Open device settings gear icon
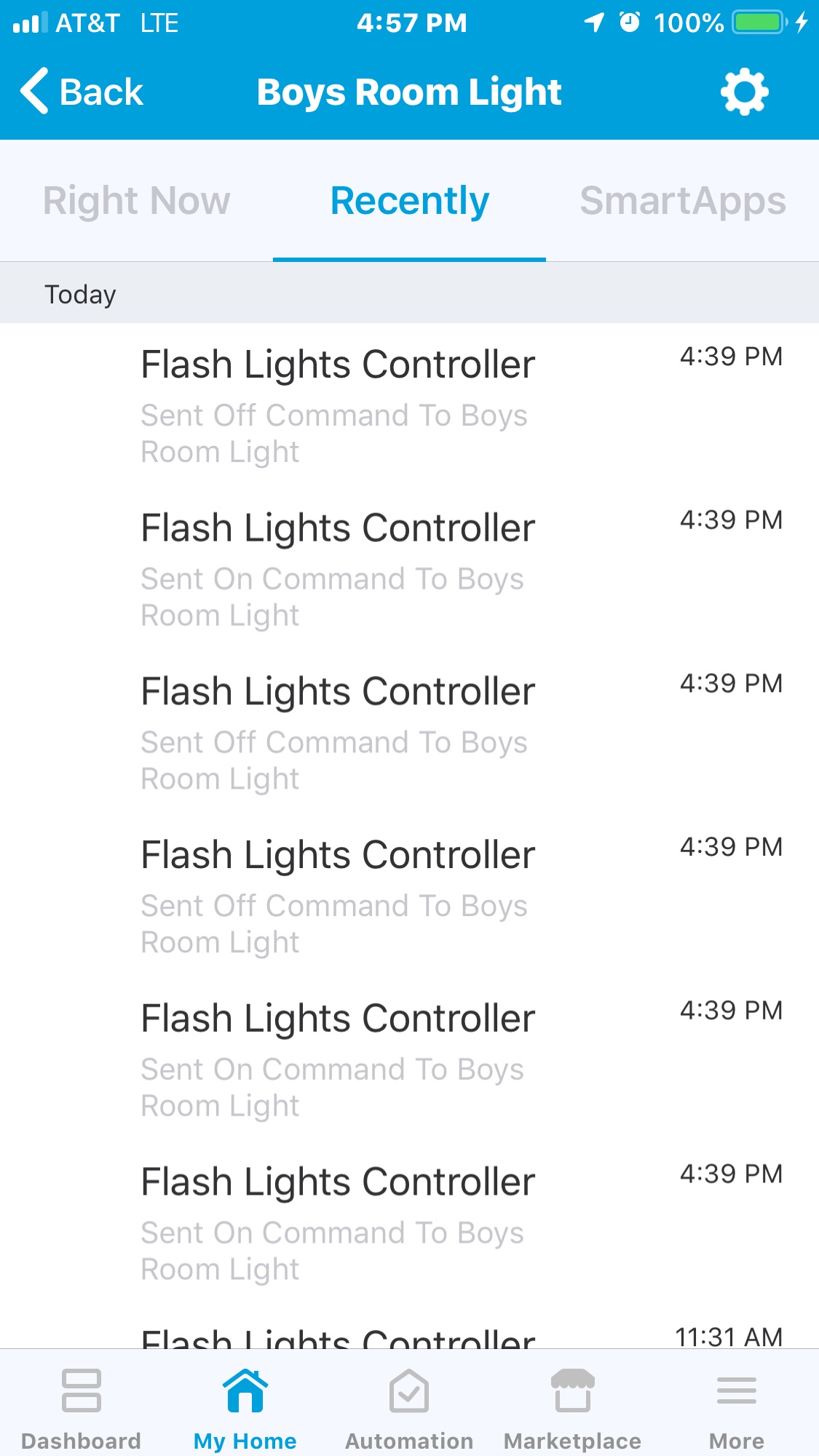This screenshot has height=1456, width=819. tap(744, 92)
